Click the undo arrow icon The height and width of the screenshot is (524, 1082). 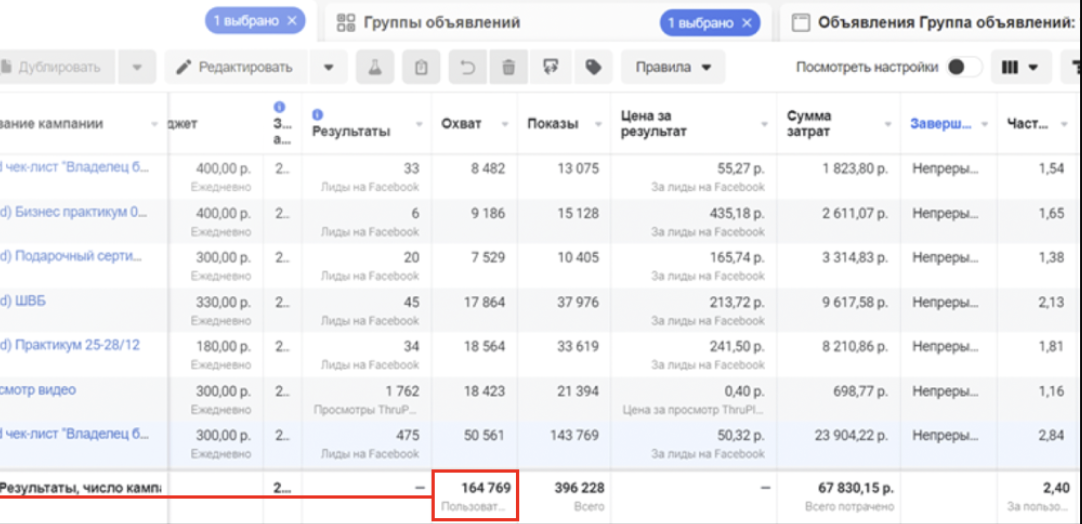pyautogui.click(x=468, y=67)
